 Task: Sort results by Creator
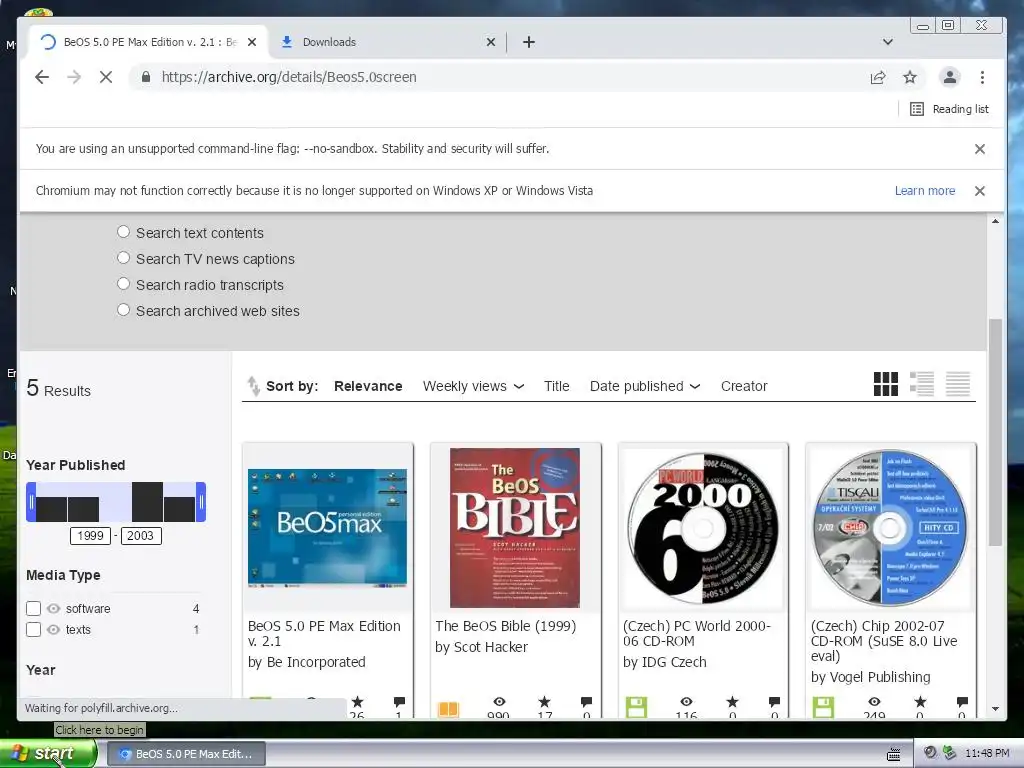point(744,386)
